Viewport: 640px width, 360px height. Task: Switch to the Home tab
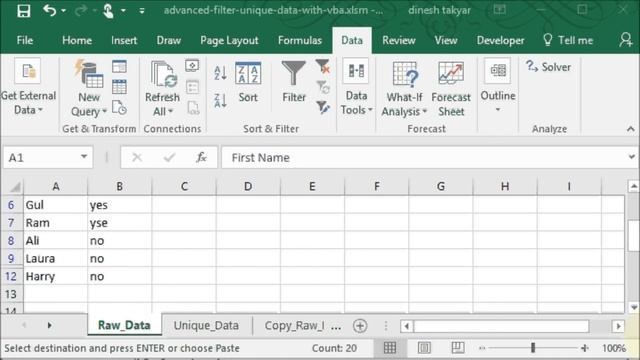click(77, 40)
